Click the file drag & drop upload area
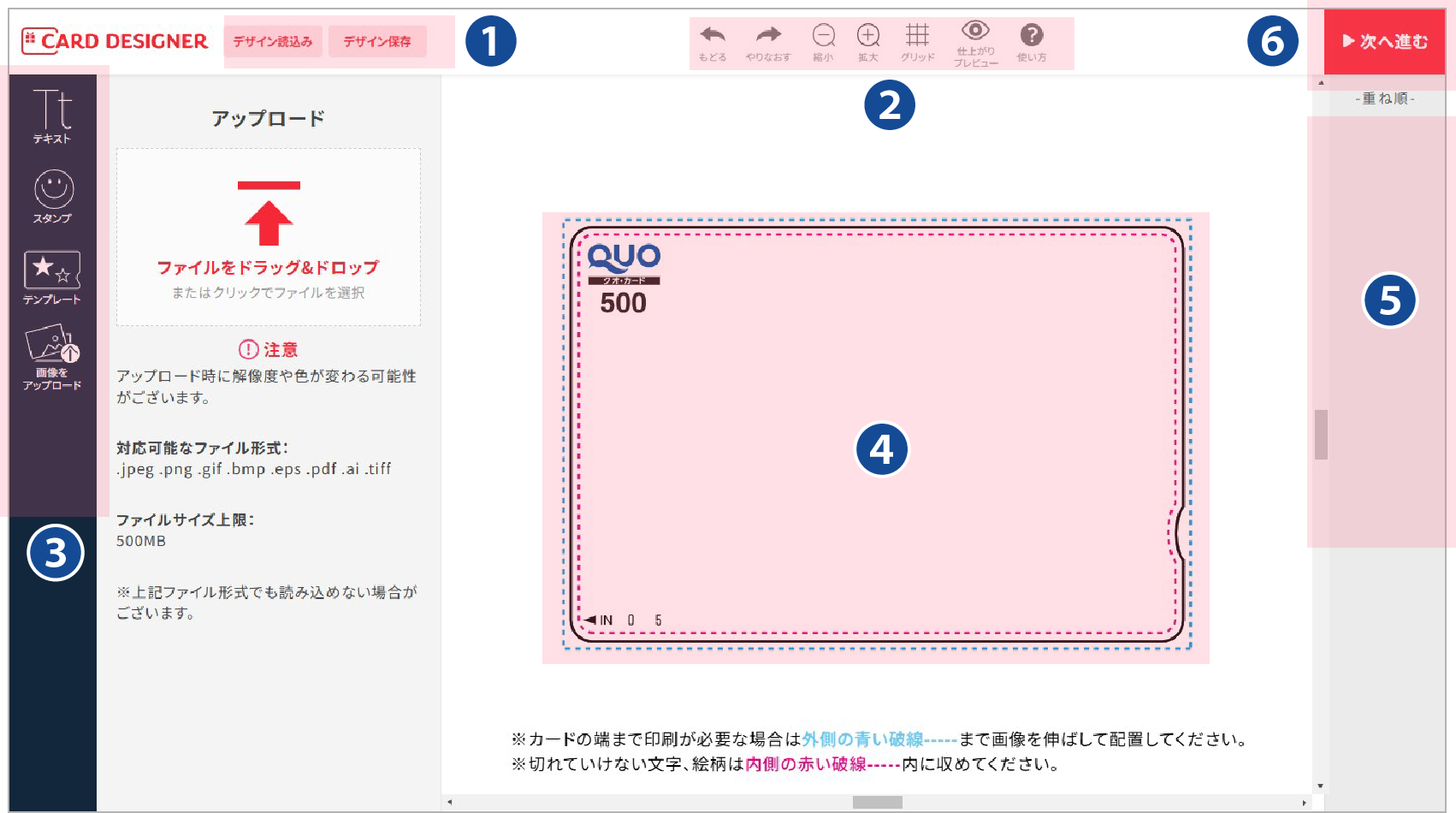1456x813 pixels. coord(269,237)
